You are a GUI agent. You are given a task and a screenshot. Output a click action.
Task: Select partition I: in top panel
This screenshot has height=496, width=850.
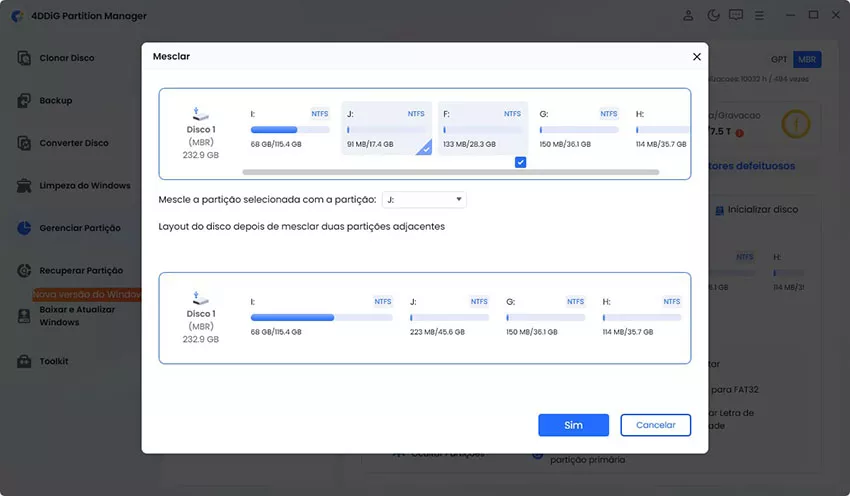tap(290, 128)
